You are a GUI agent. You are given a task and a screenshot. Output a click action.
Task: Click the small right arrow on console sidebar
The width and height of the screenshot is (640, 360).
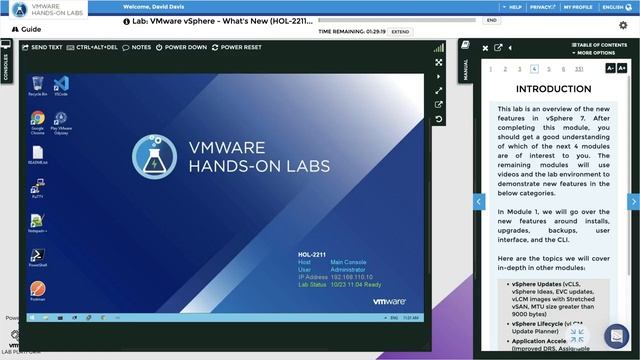[439, 77]
